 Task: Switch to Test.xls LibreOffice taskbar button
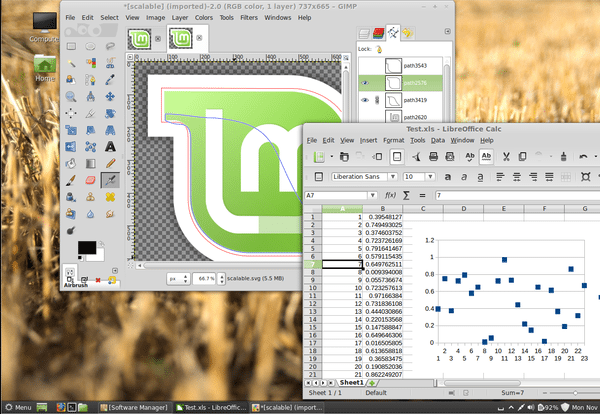pyautogui.click(x=212, y=407)
